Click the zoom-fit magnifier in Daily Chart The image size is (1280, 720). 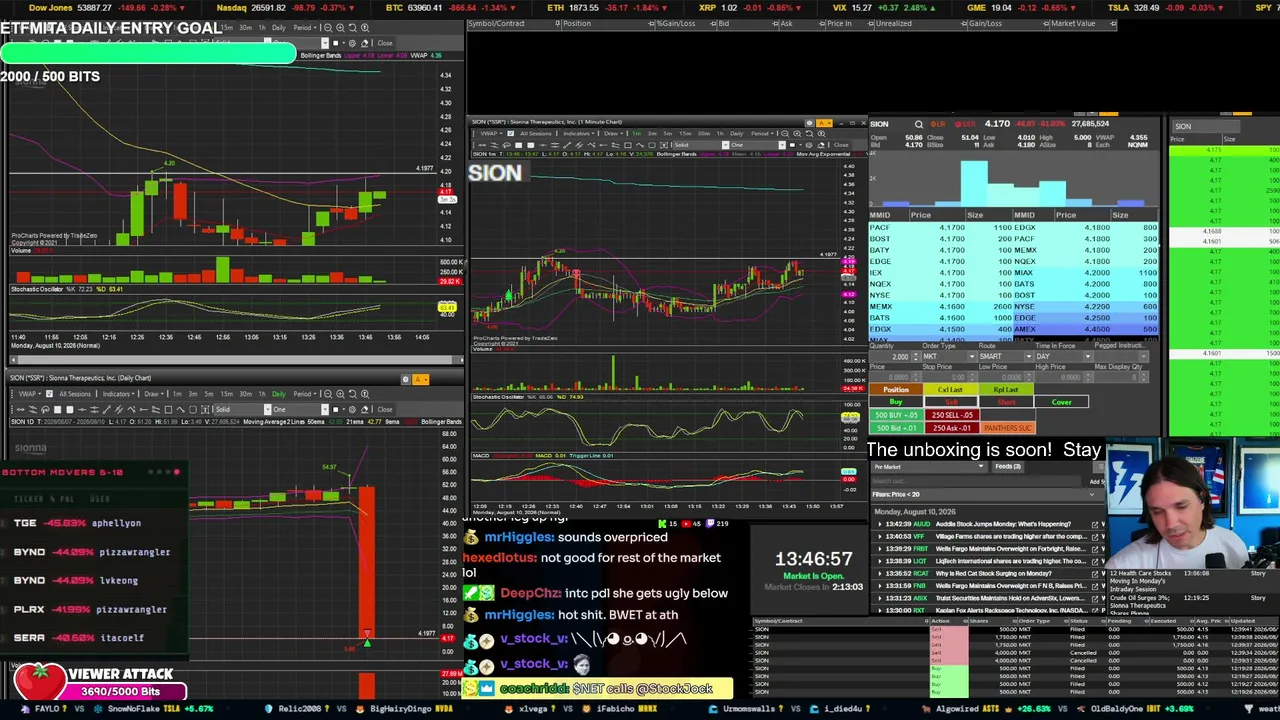(x=365, y=394)
